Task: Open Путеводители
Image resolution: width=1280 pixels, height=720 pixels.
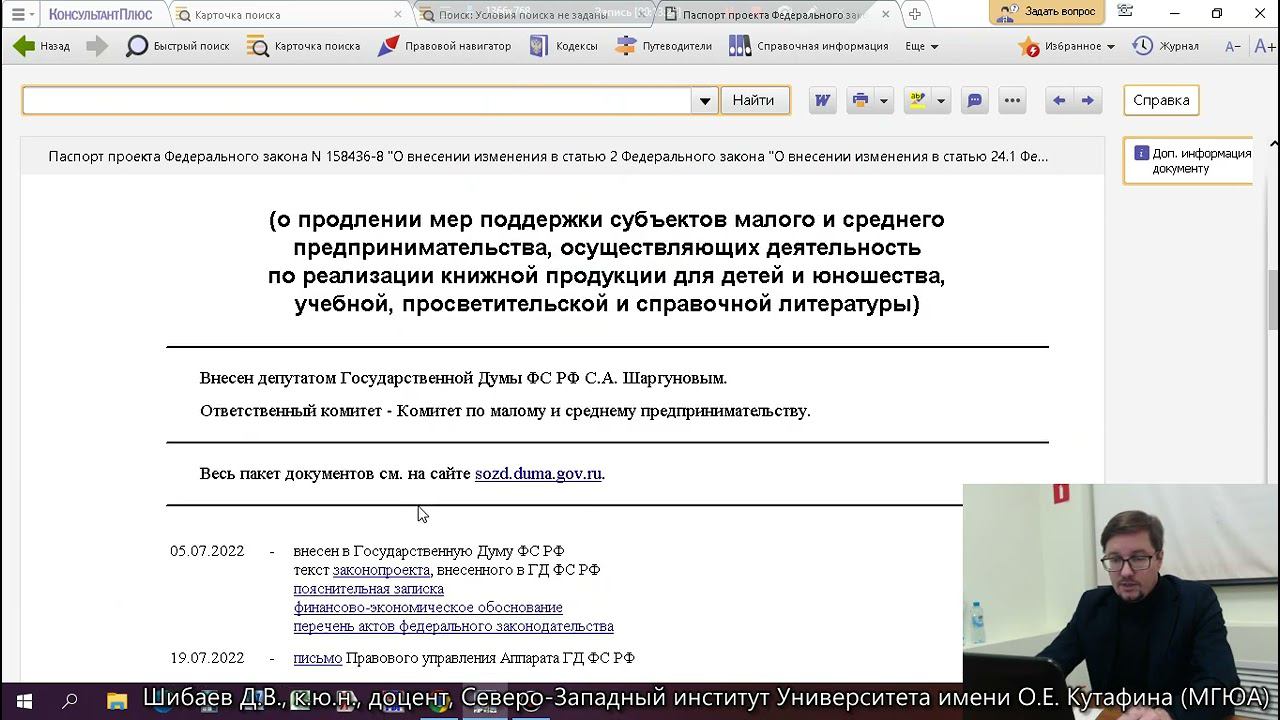Action: [664, 46]
